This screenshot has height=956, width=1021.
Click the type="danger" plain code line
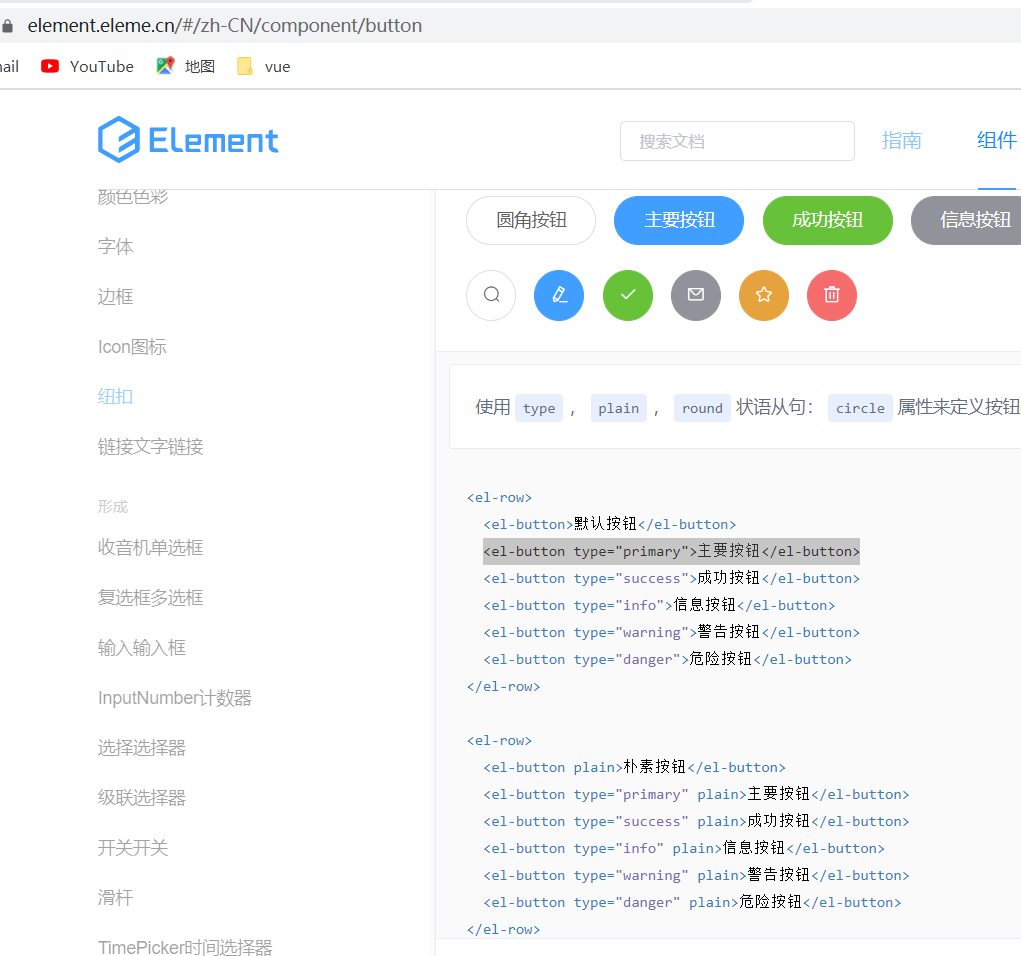[x=692, y=902]
